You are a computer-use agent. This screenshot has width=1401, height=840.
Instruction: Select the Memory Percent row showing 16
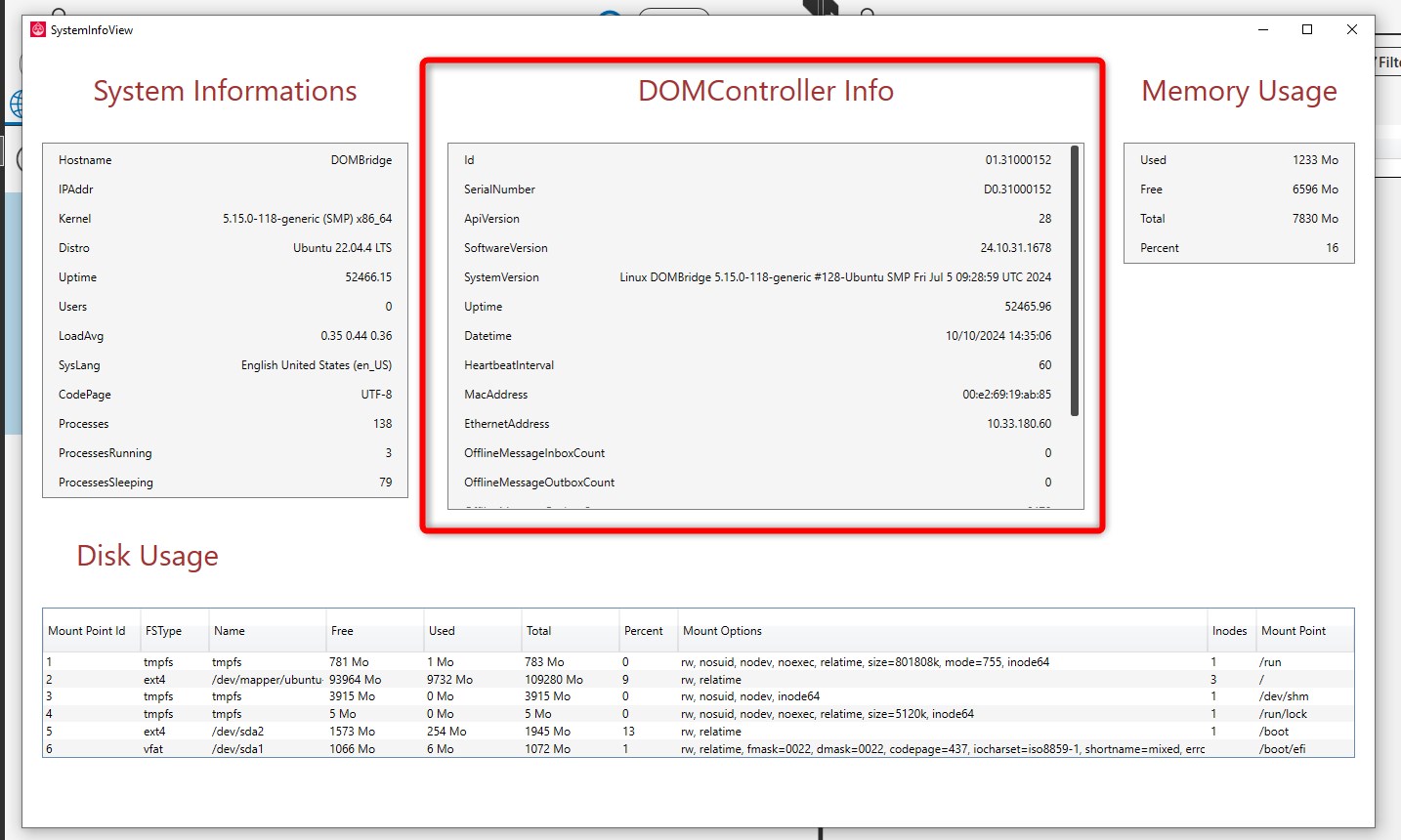coord(1239,248)
